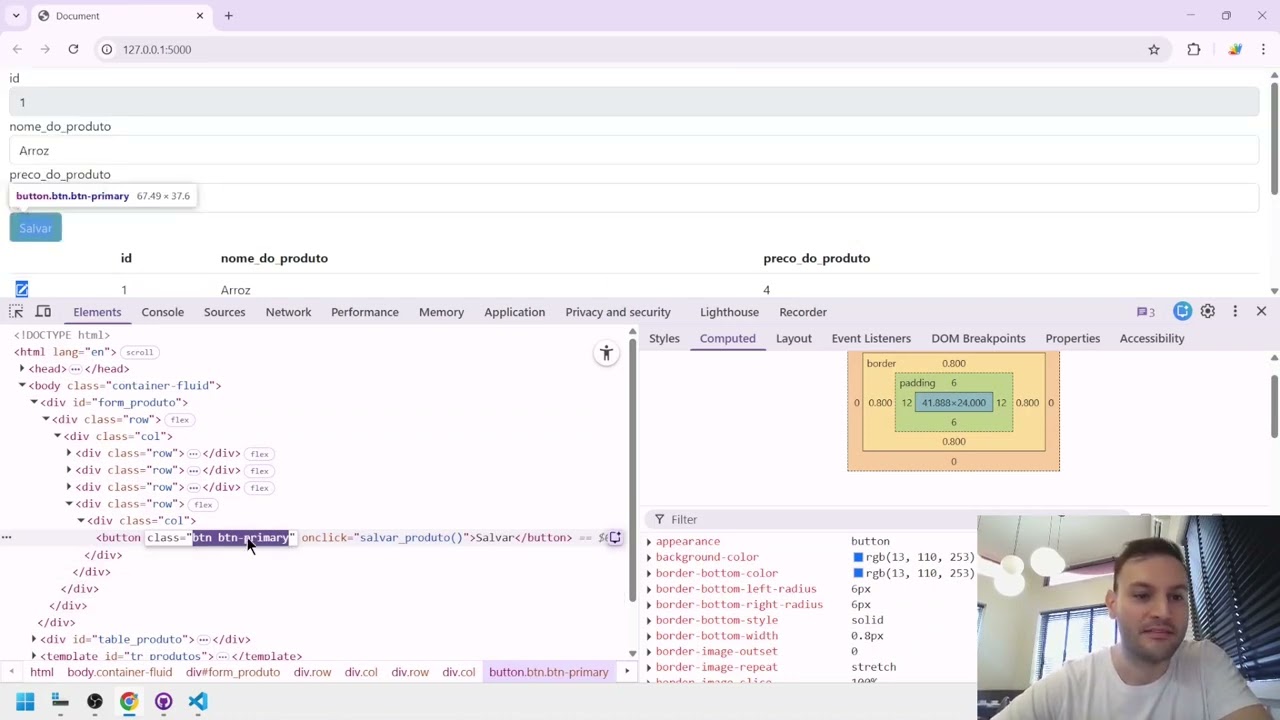Open the Event Listeners tab

871,338
